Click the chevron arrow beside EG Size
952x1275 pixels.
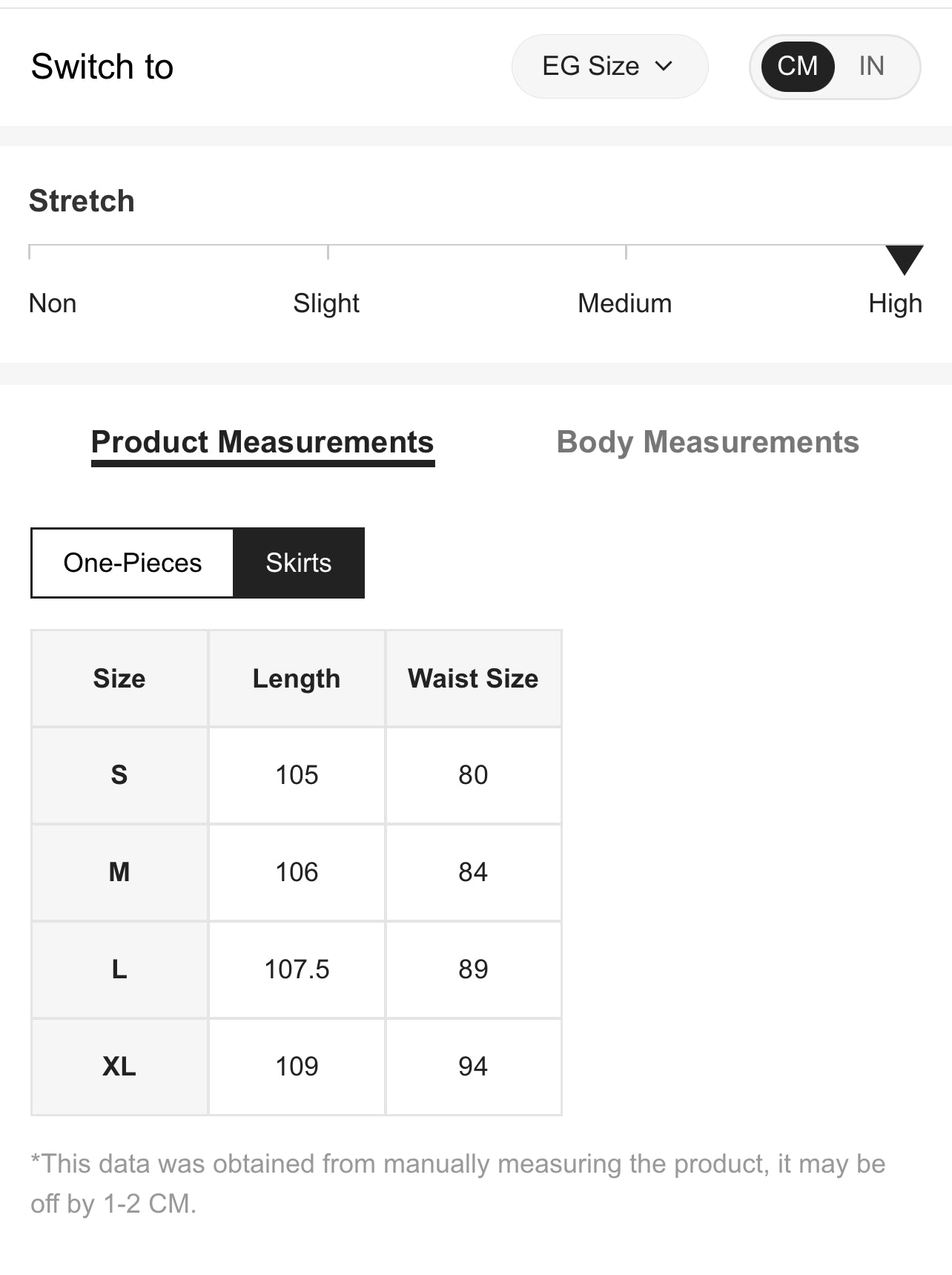664,66
